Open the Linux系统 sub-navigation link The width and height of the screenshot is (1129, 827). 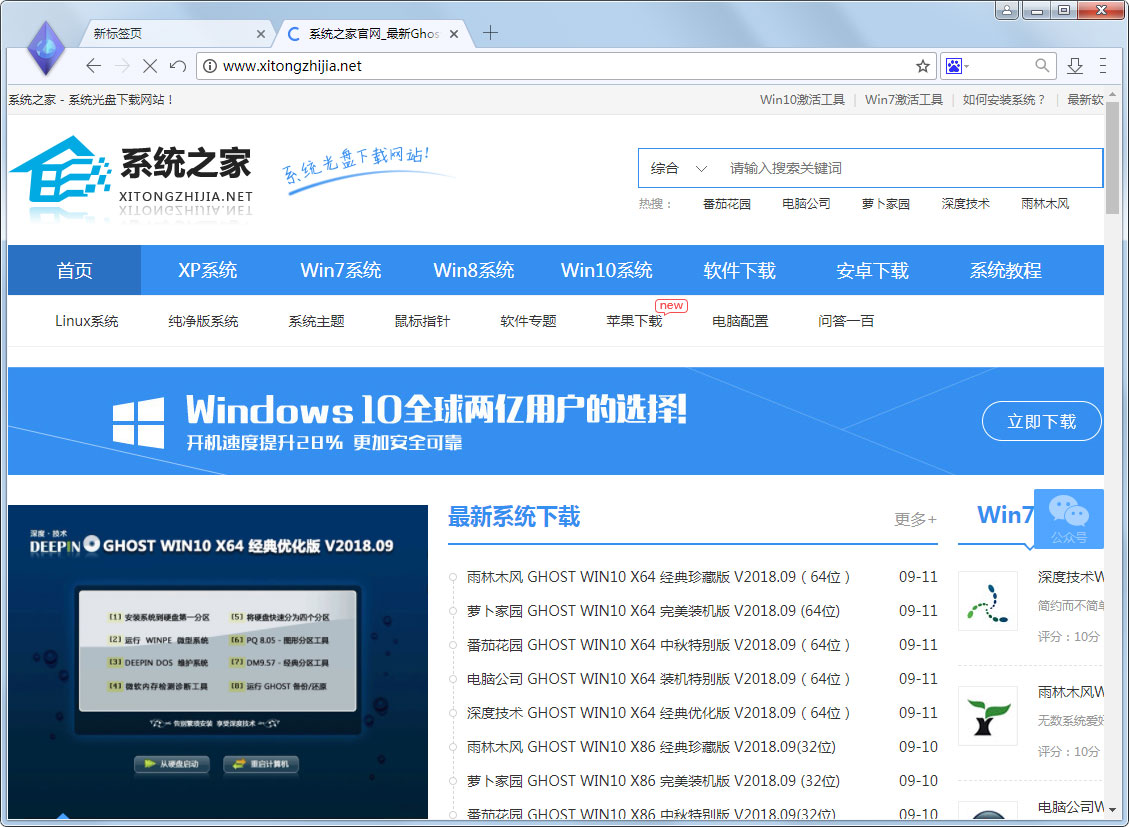coord(86,321)
